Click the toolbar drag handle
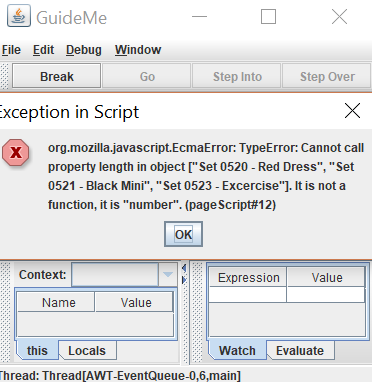This screenshot has width=372, height=382. pyautogui.click(x=4, y=76)
